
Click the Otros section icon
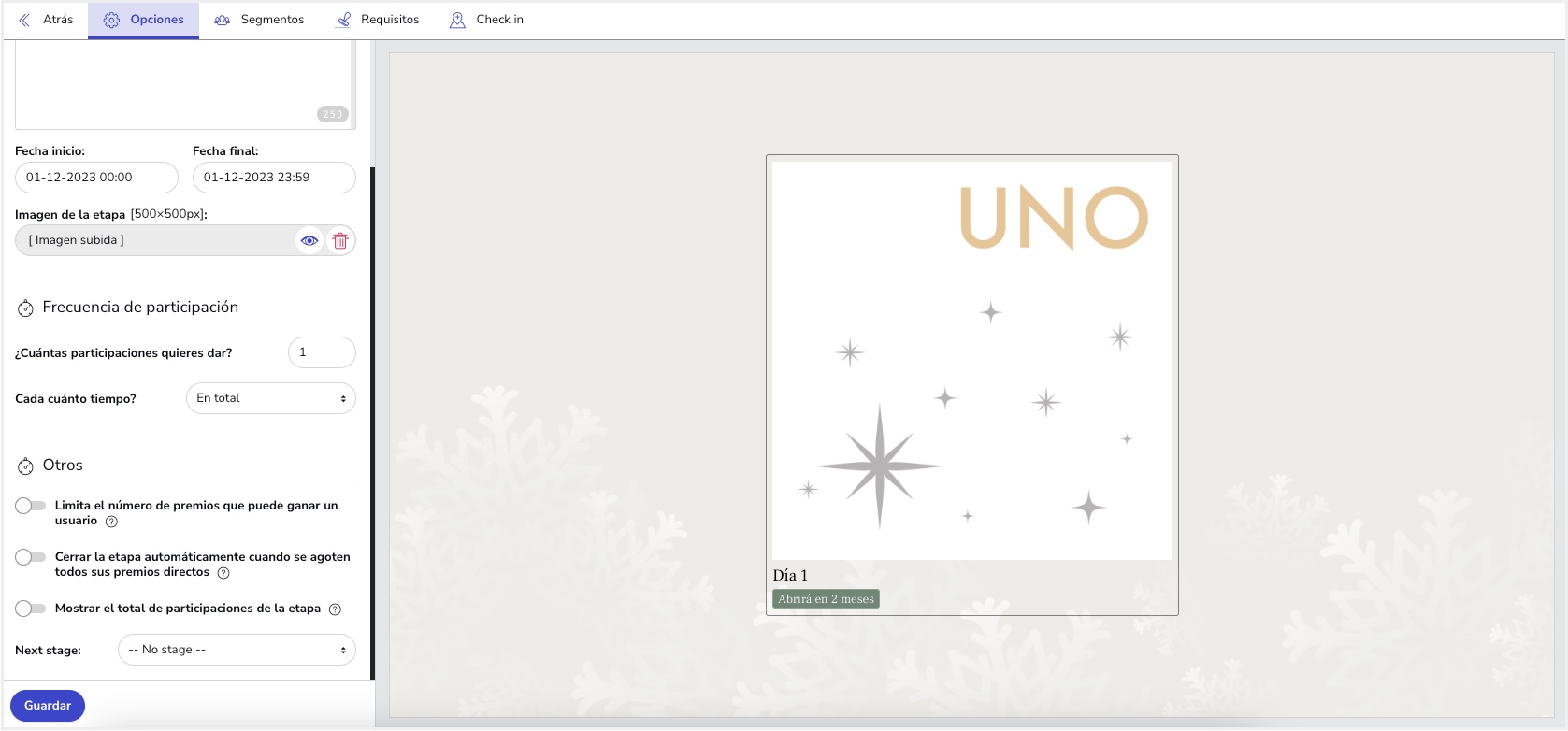25,466
